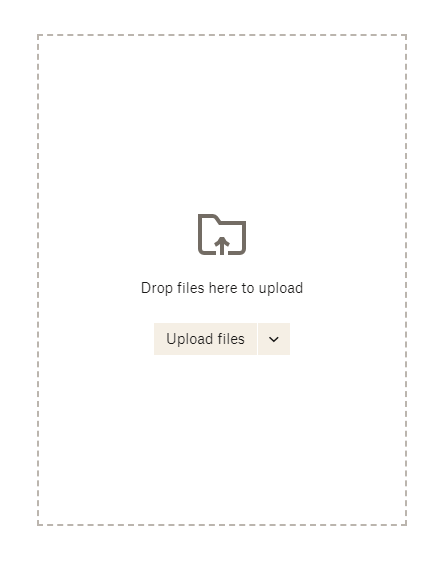
Task: Select the folder with upward arrow icon
Action: tap(222, 234)
